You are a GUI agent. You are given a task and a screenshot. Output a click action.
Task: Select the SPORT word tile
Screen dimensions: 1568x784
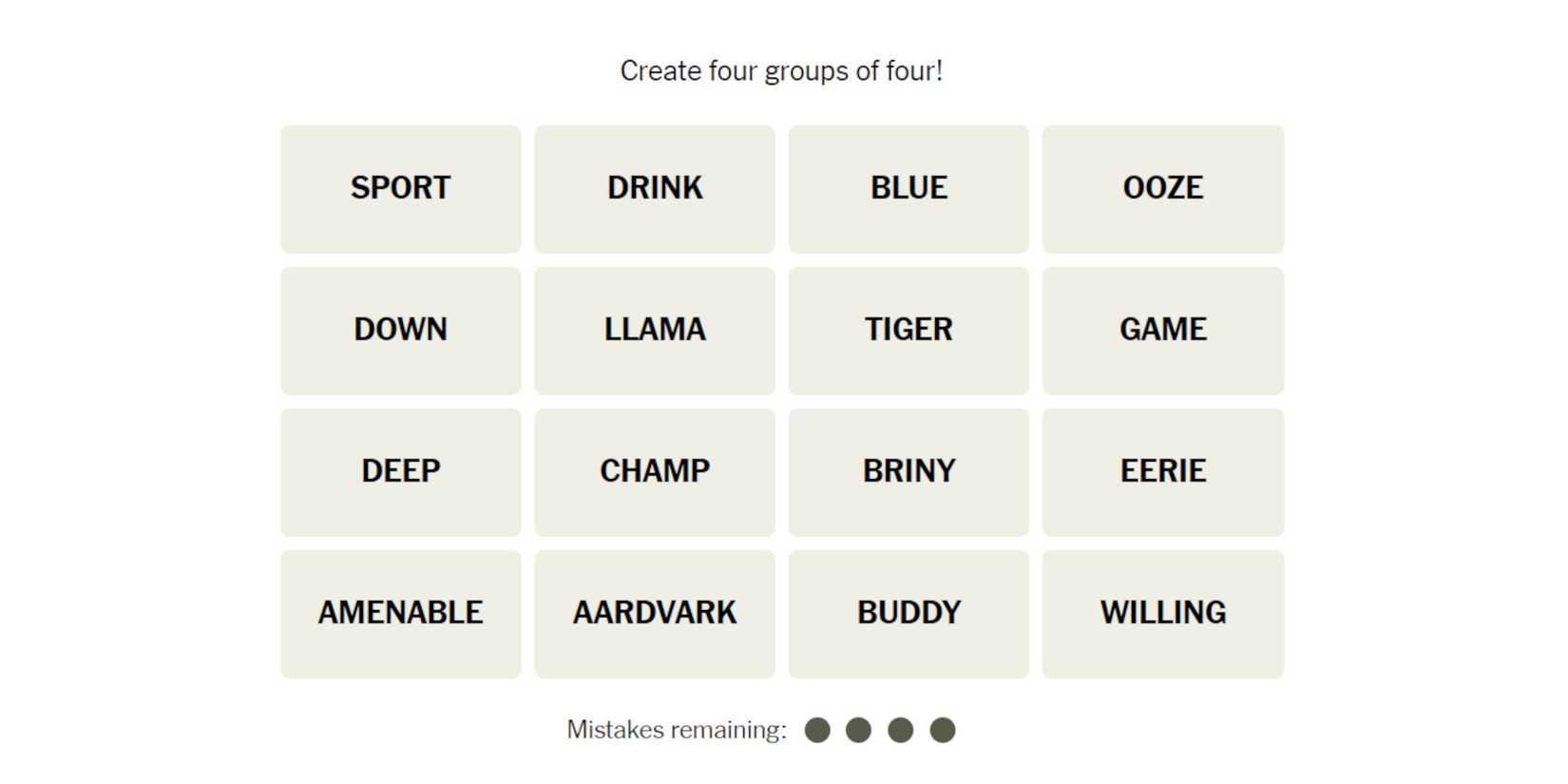(x=400, y=188)
